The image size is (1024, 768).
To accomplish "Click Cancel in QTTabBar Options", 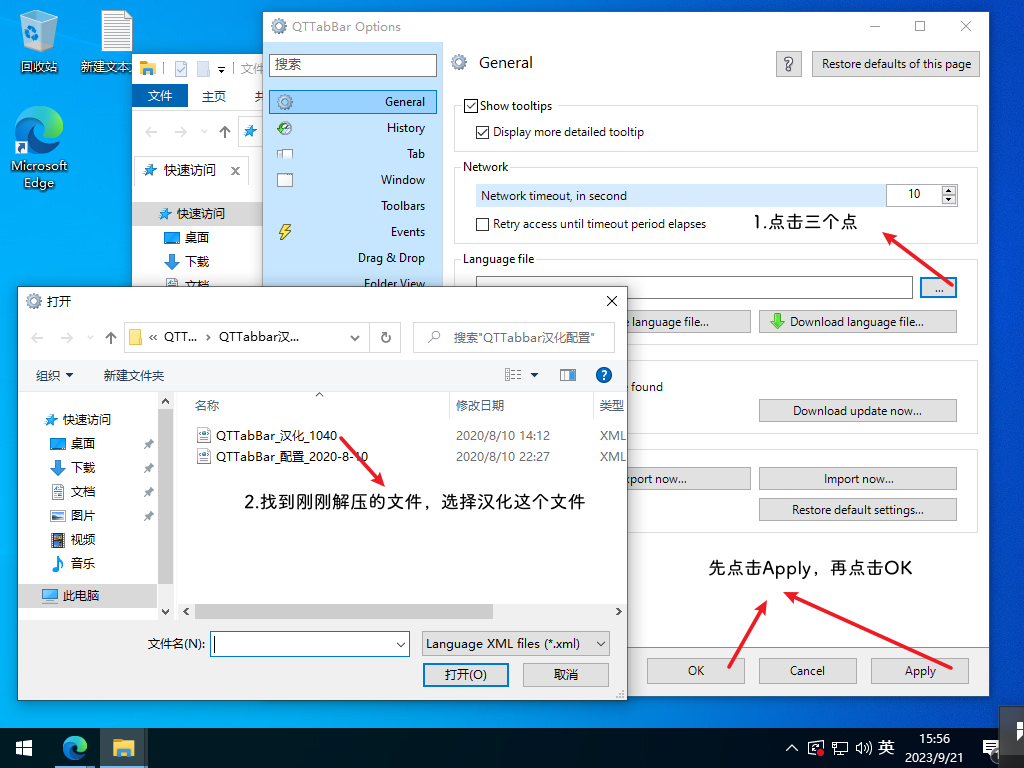I will pyautogui.click(x=807, y=671).
